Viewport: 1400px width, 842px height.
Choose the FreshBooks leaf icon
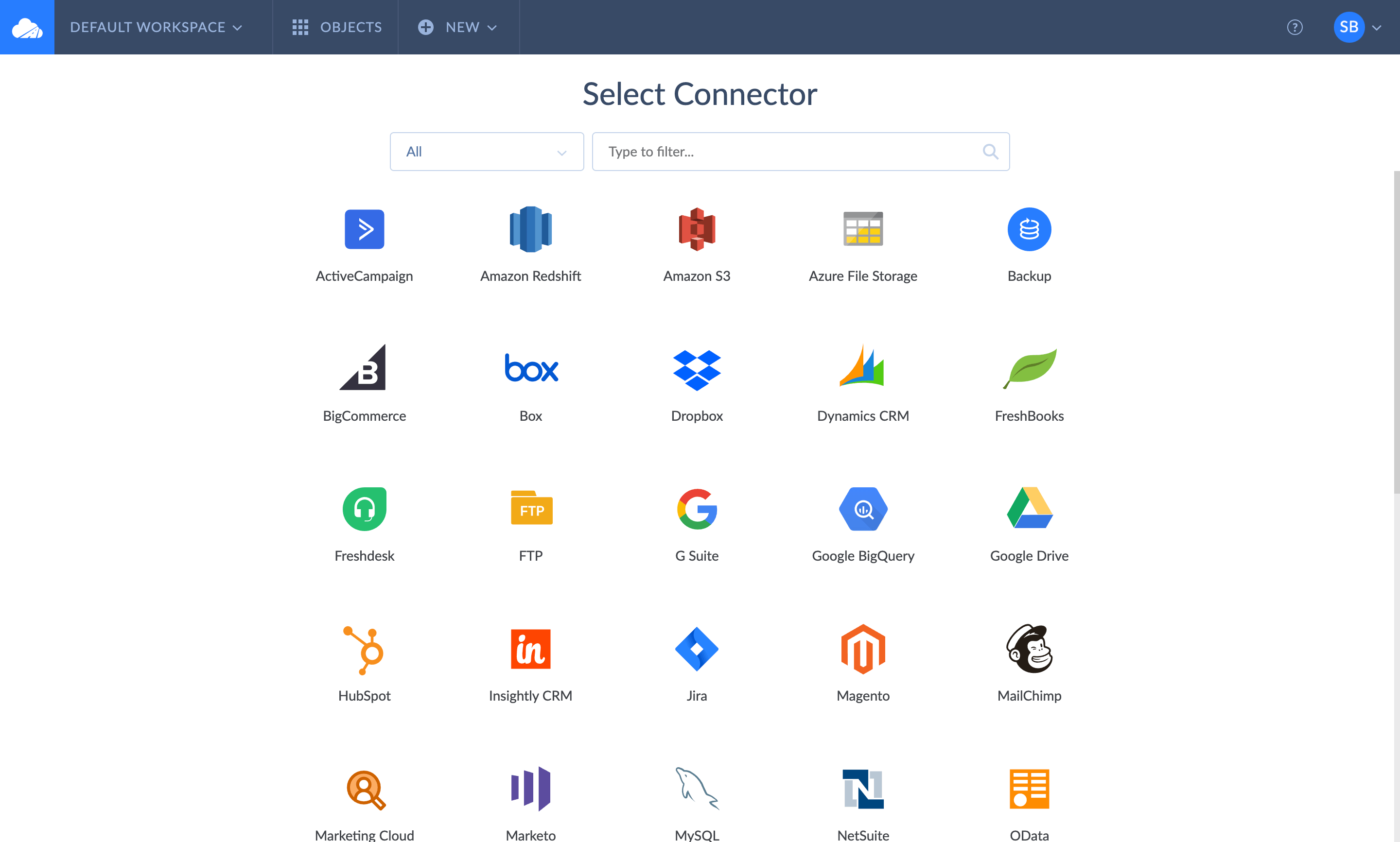[x=1030, y=368]
